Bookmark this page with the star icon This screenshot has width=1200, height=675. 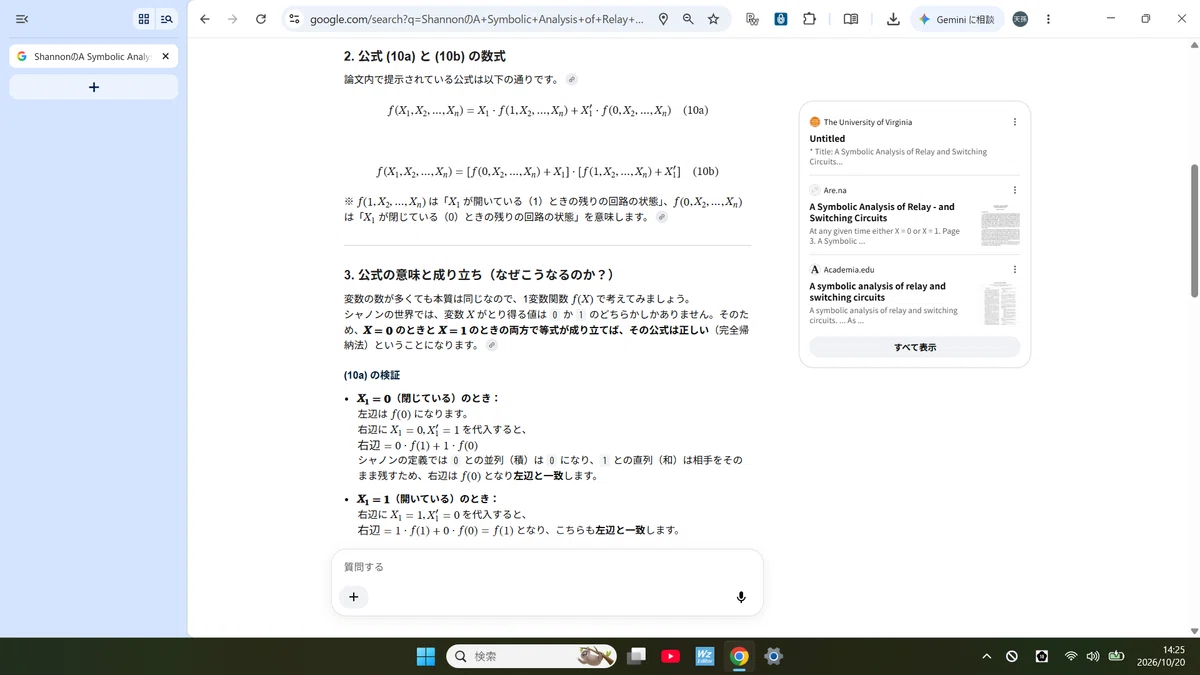point(713,19)
